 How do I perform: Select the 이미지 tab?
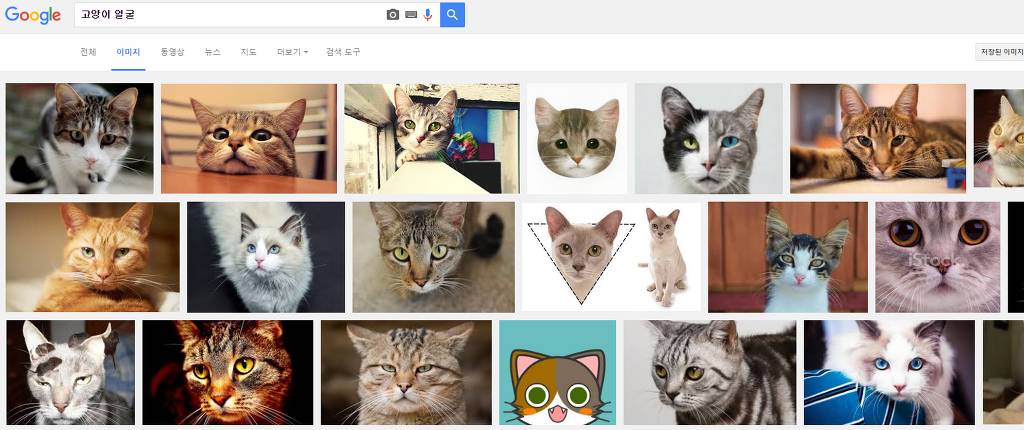coord(128,51)
